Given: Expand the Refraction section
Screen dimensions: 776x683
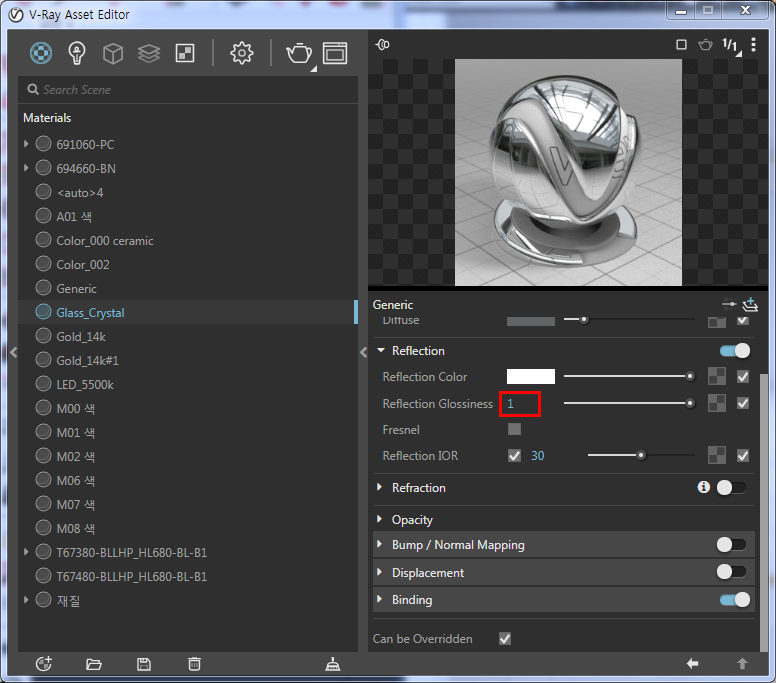Looking at the screenshot, I should [x=380, y=487].
